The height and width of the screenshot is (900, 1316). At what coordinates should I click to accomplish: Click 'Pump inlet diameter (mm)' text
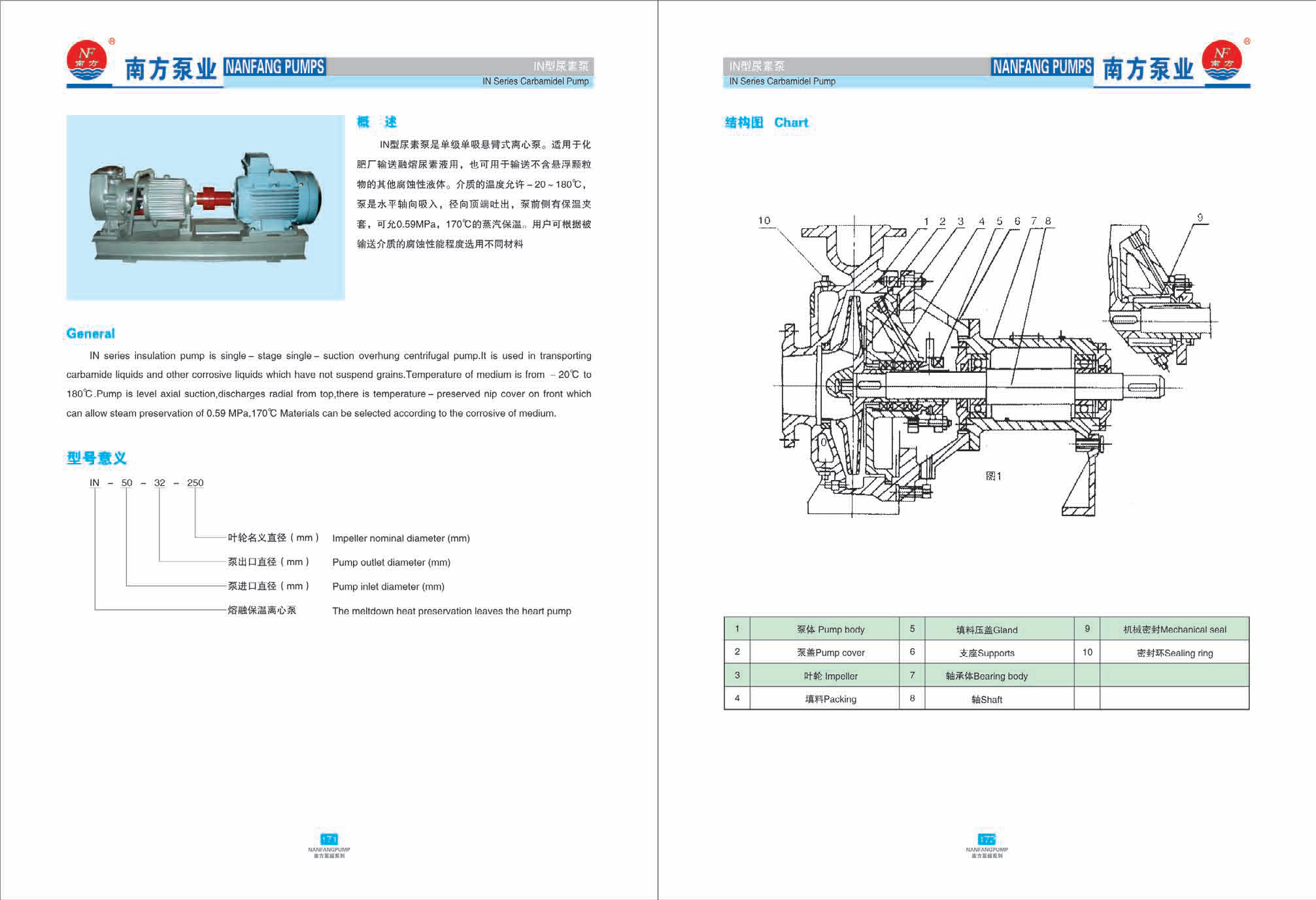[x=388, y=587]
